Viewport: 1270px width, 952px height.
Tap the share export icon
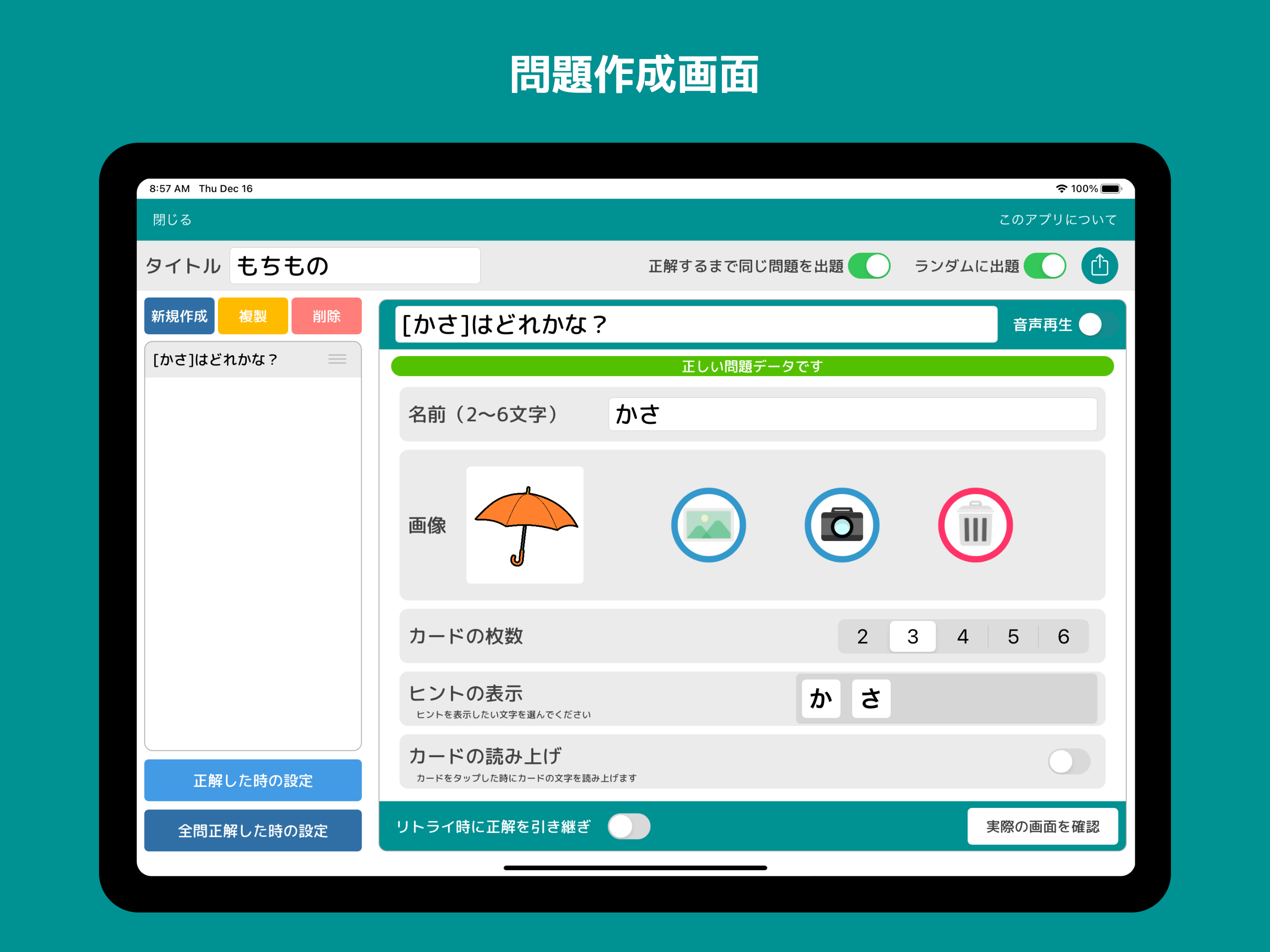[1099, 266]
